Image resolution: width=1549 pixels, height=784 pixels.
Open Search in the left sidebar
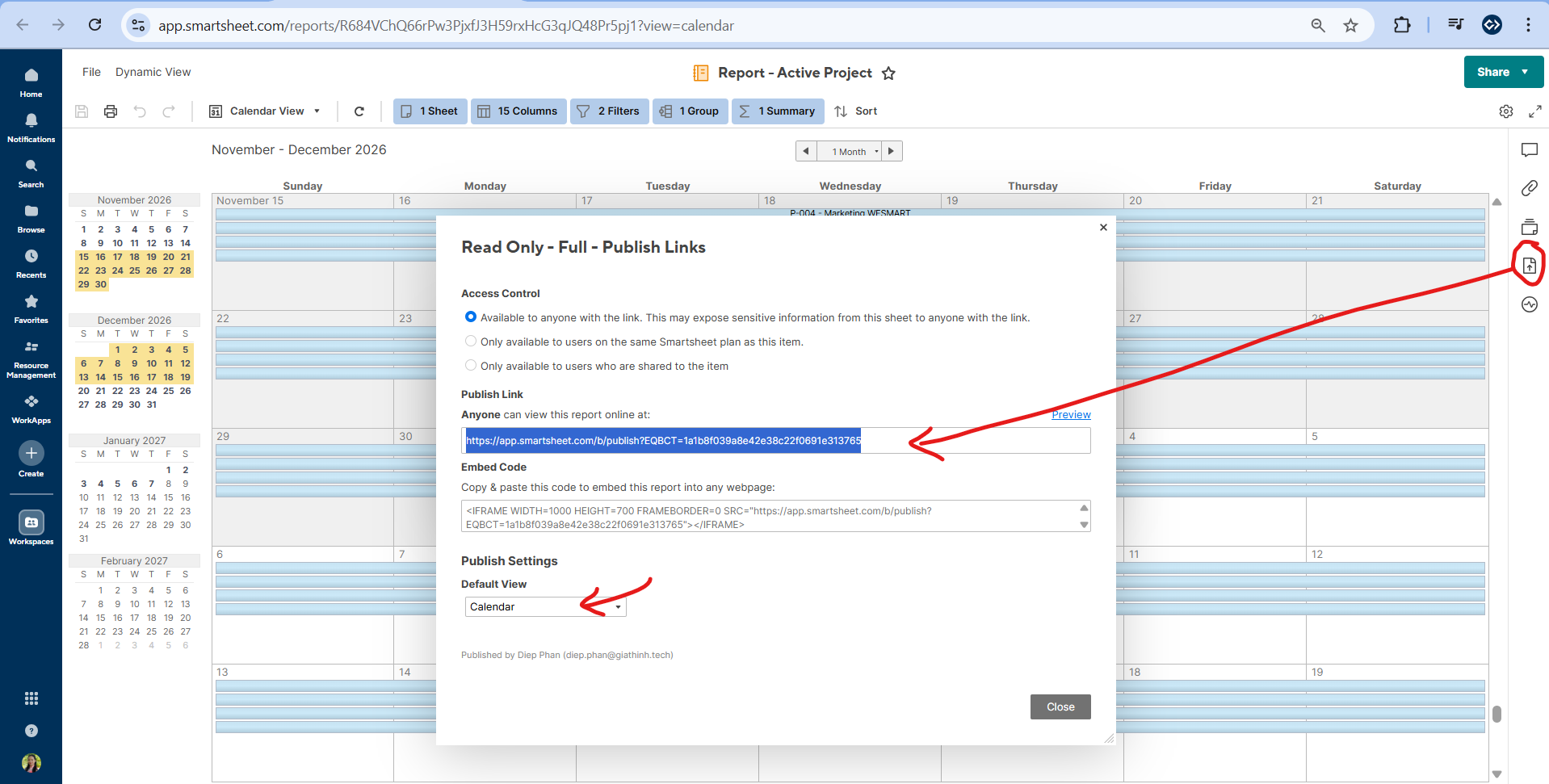31,173
